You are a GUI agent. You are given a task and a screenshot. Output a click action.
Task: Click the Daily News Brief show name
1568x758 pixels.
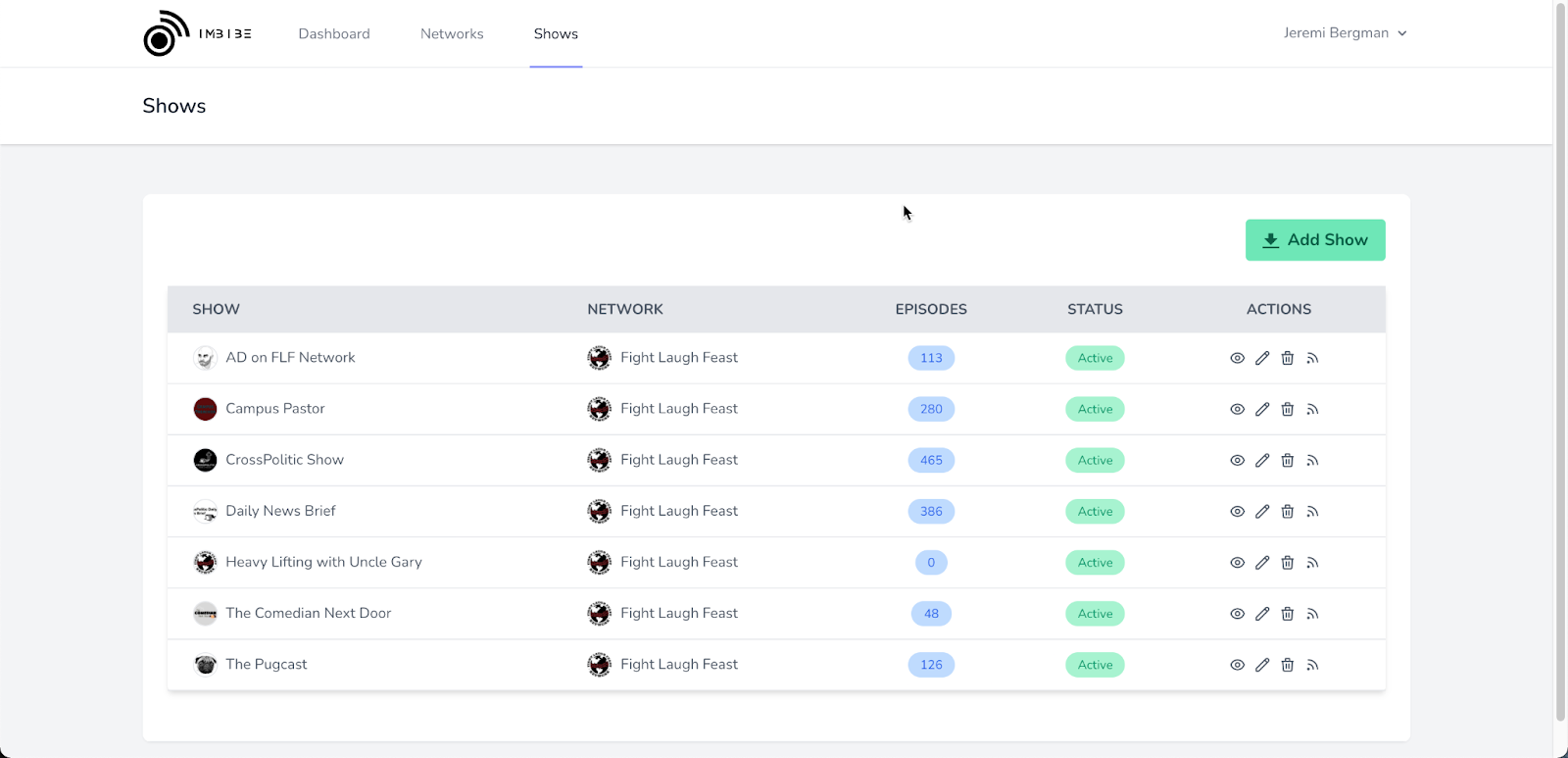pos(280,511)
